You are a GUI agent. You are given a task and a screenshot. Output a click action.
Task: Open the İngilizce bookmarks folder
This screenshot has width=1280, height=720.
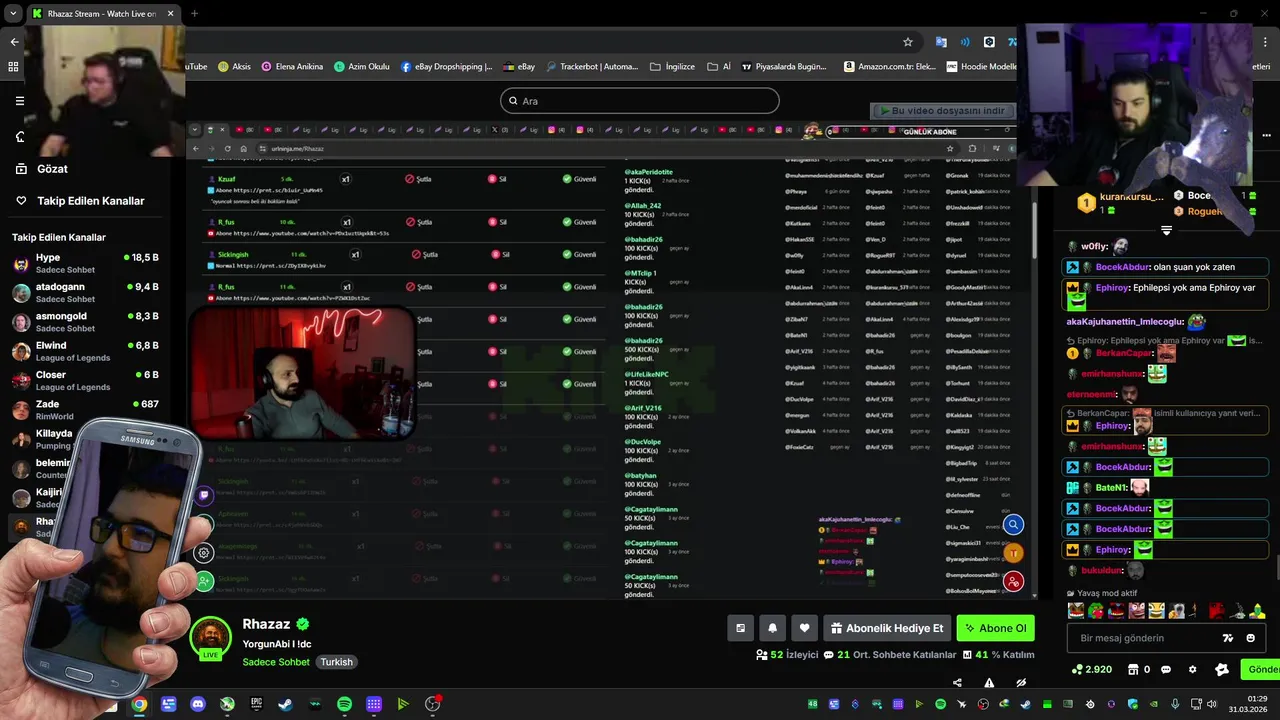[672, 67]
